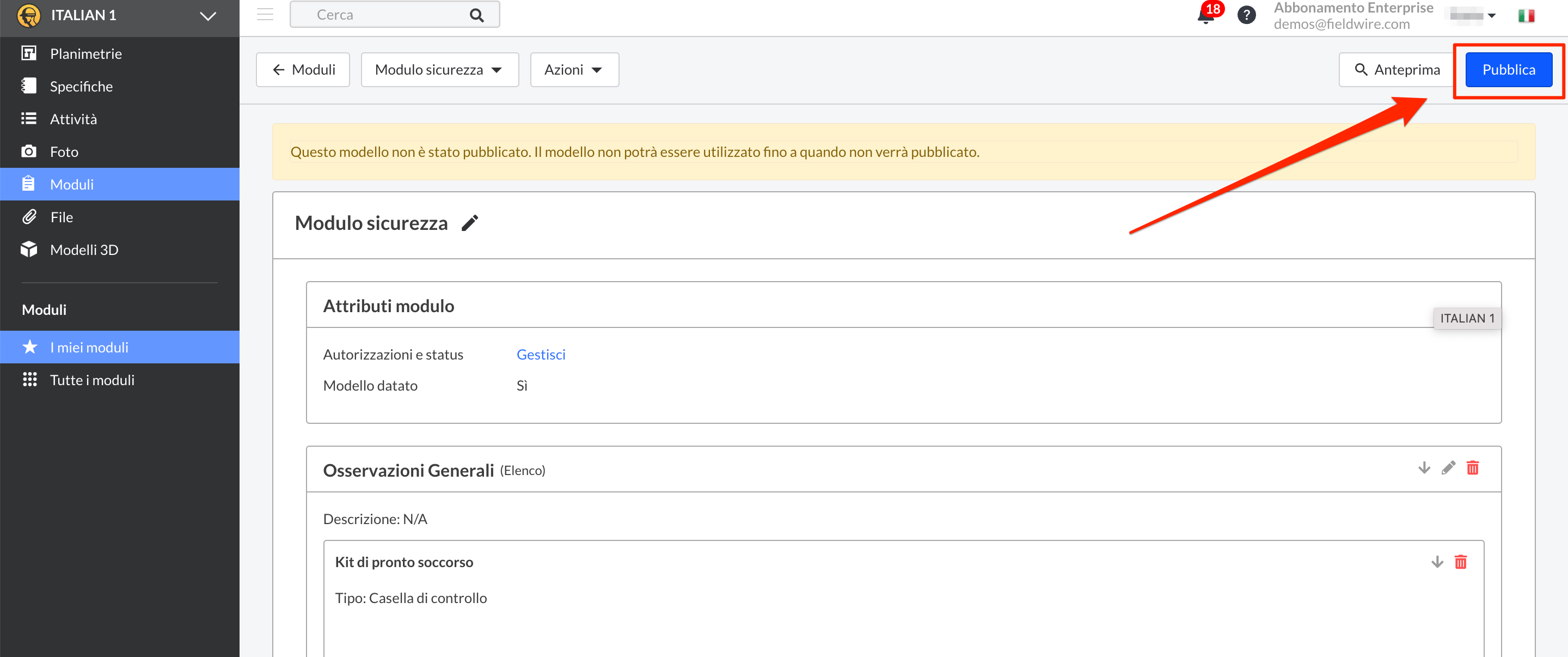Change language via the Italian flag
Viewport: 1568px width, 657px height.
coord(1526,16)
